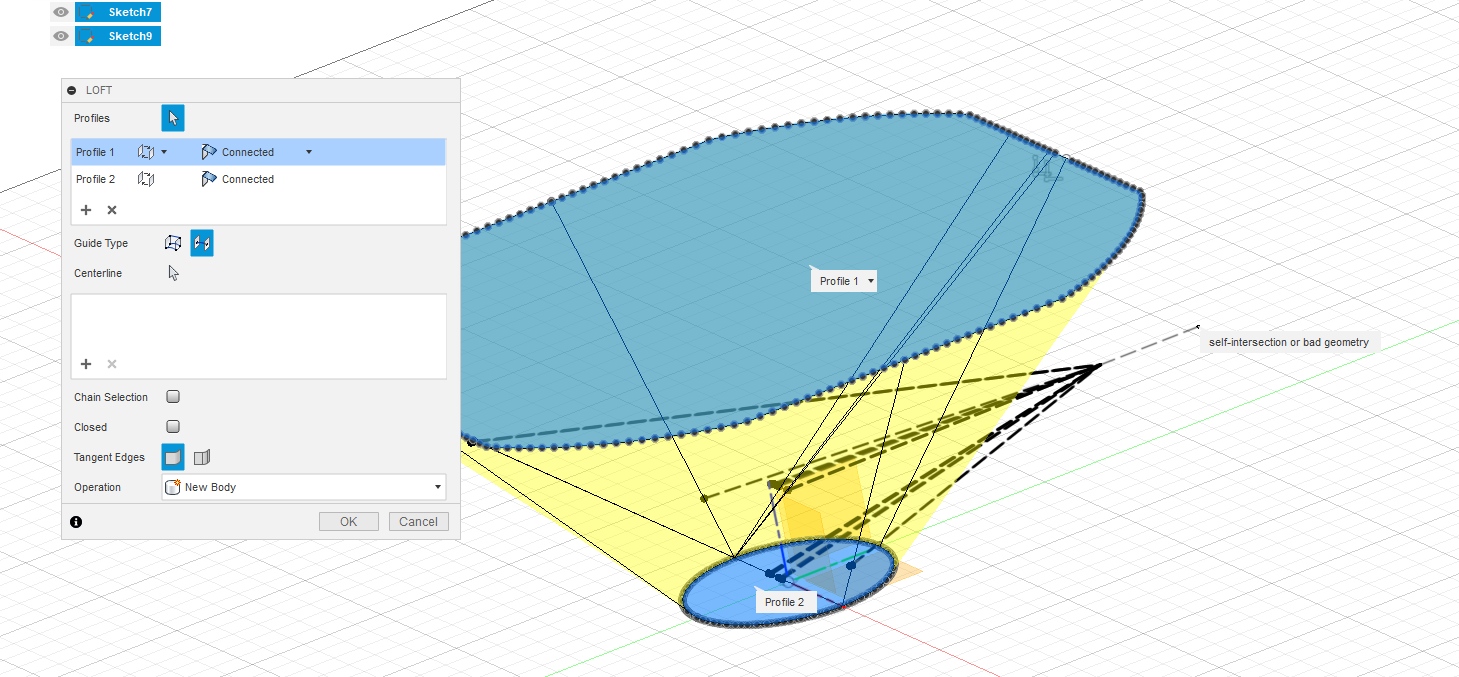Image resolution: width=1459 pixels, height=677 pixels.
Task: Toggle visibility of Sketch9
Action: 61,36
